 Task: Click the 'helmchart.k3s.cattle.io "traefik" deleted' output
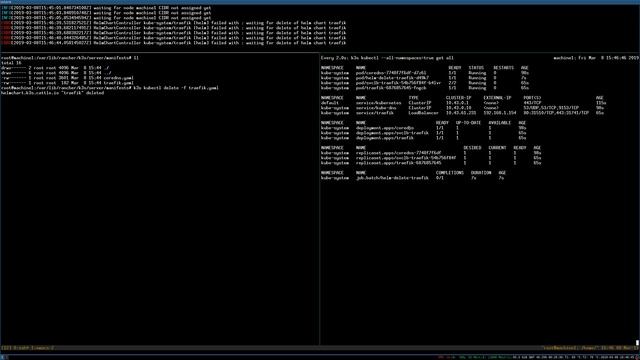52,93
